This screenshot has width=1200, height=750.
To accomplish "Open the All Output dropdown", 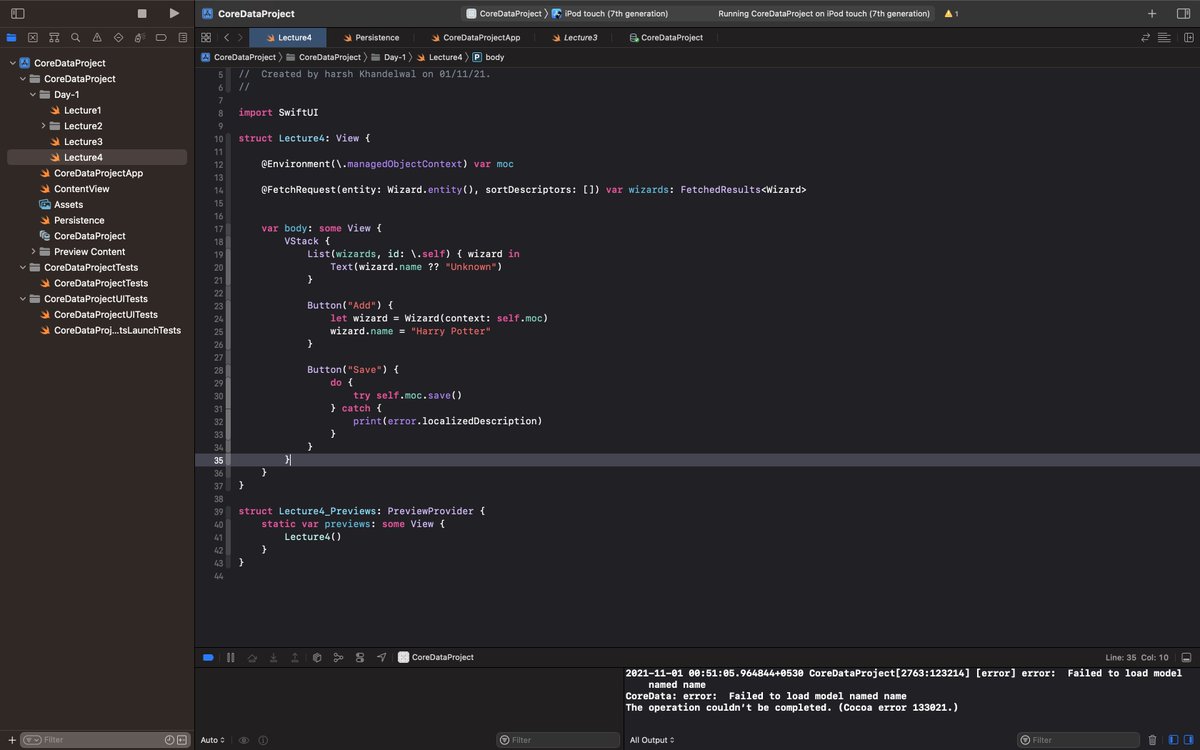I will pos(652,740).
